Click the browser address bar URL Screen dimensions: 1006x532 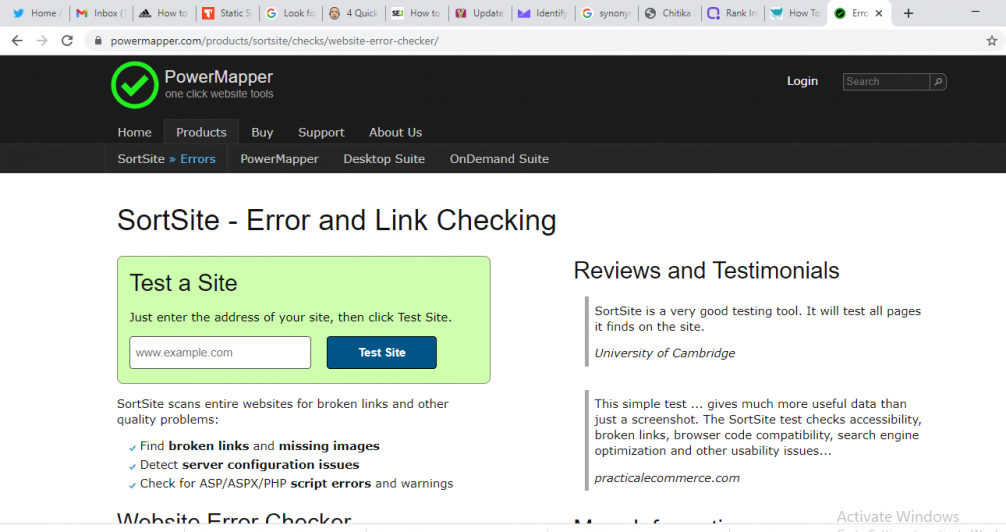[x=274, y=40]
